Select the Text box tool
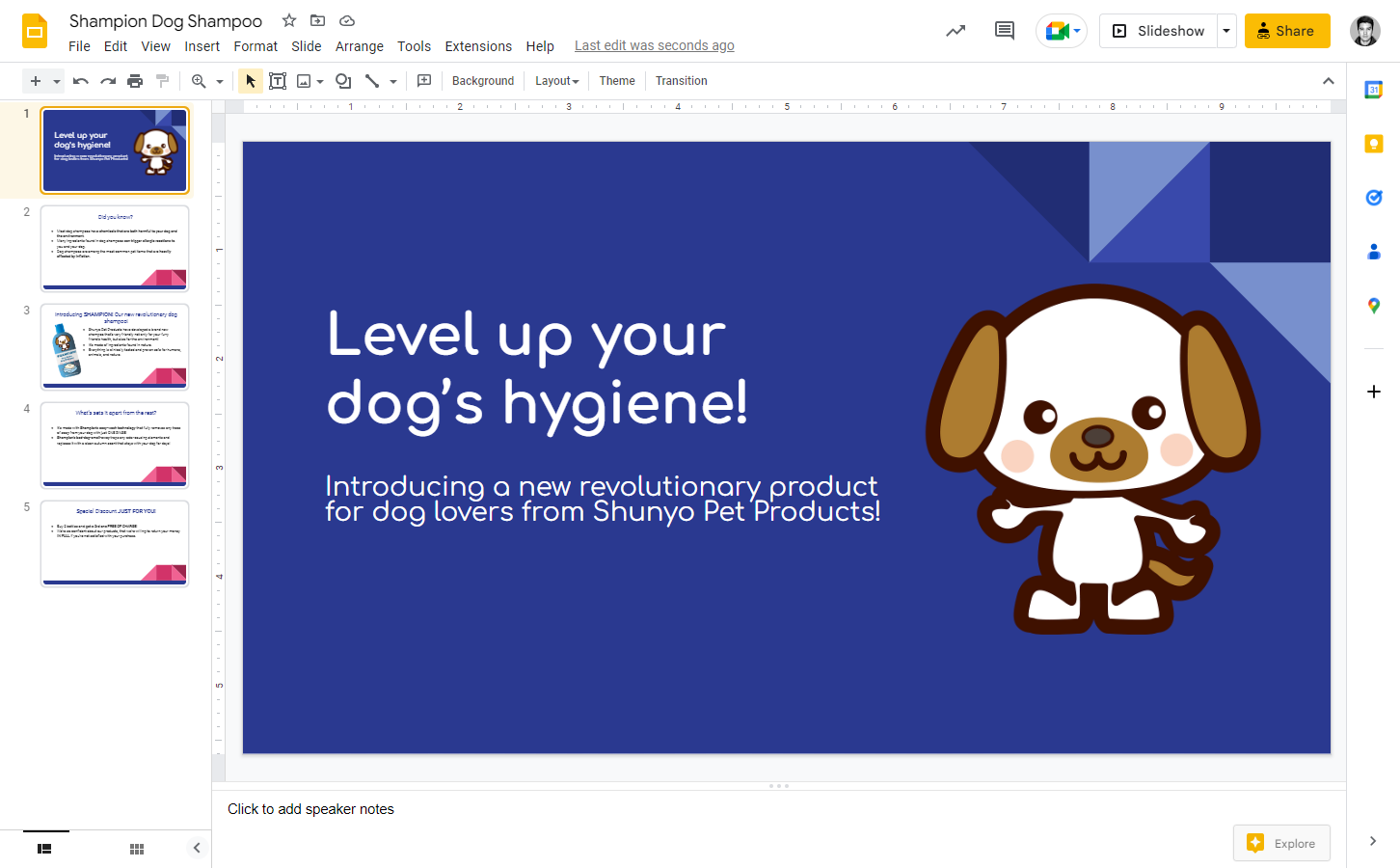 pyautogui.click(x=278, y=81)
